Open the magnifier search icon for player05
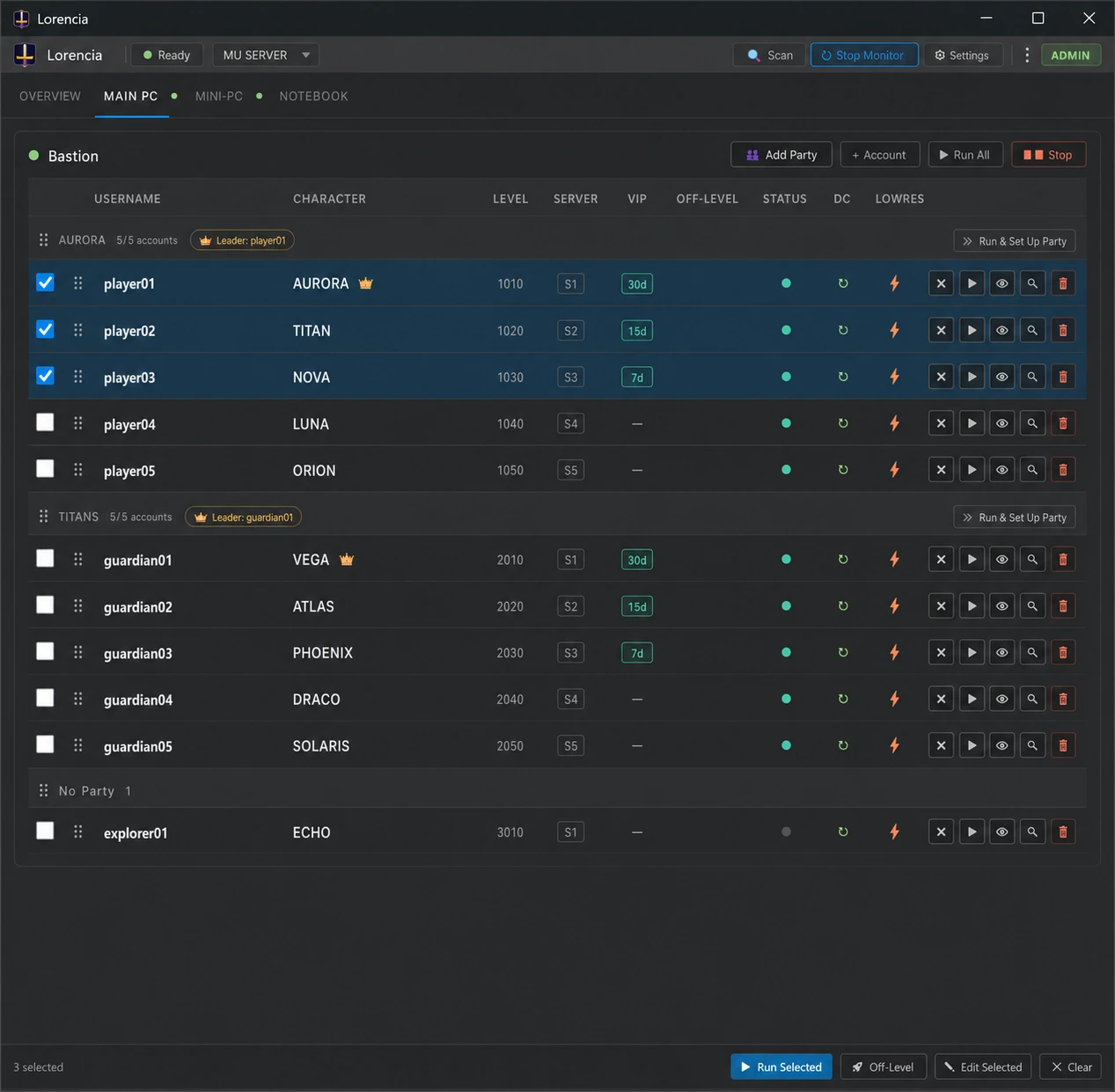The width and height of the screenshot is (1115, 1092). point(1032,470)
